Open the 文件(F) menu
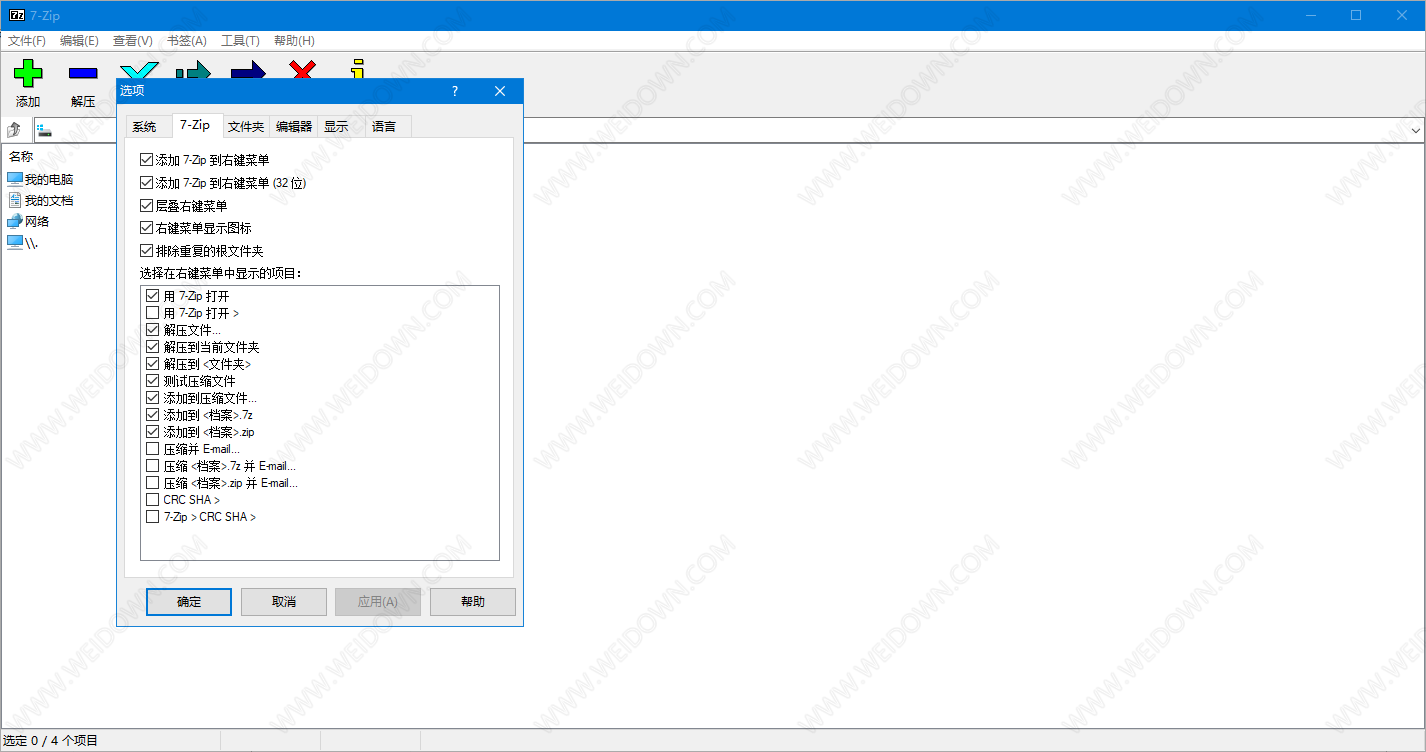 coord(27,41)
